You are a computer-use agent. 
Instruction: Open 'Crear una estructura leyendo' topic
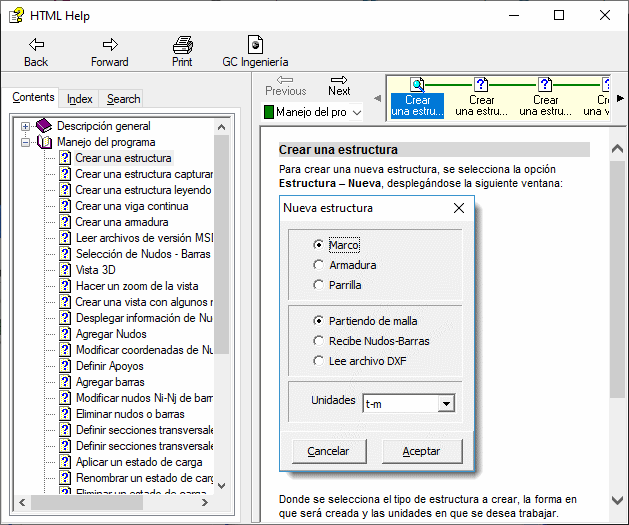pyautogui.click(x=143, y=190)
